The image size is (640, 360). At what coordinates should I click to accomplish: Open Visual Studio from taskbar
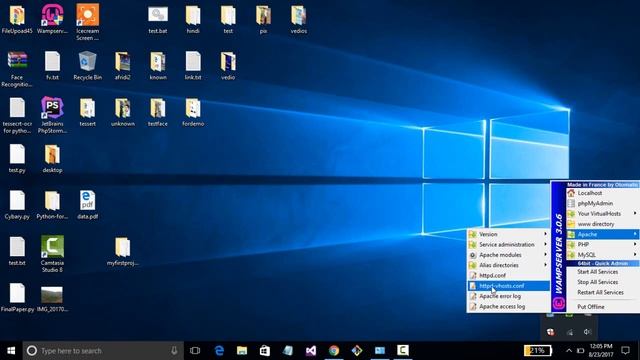[311, 351]
